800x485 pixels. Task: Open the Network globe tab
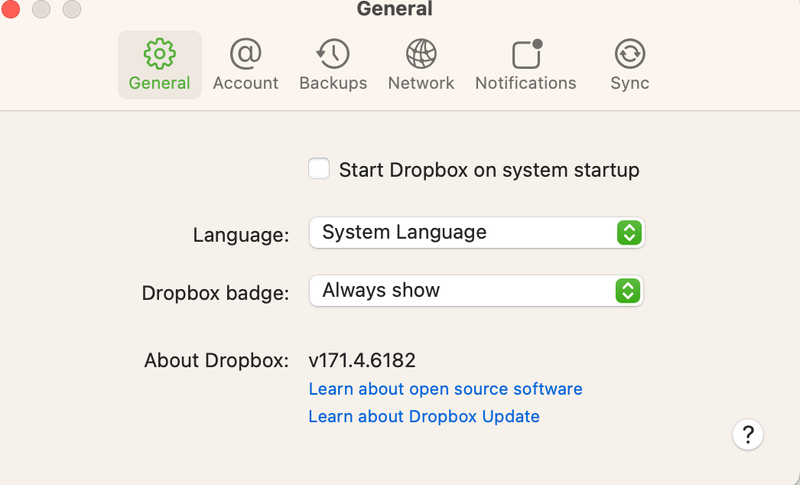click(x=421, y=65)
